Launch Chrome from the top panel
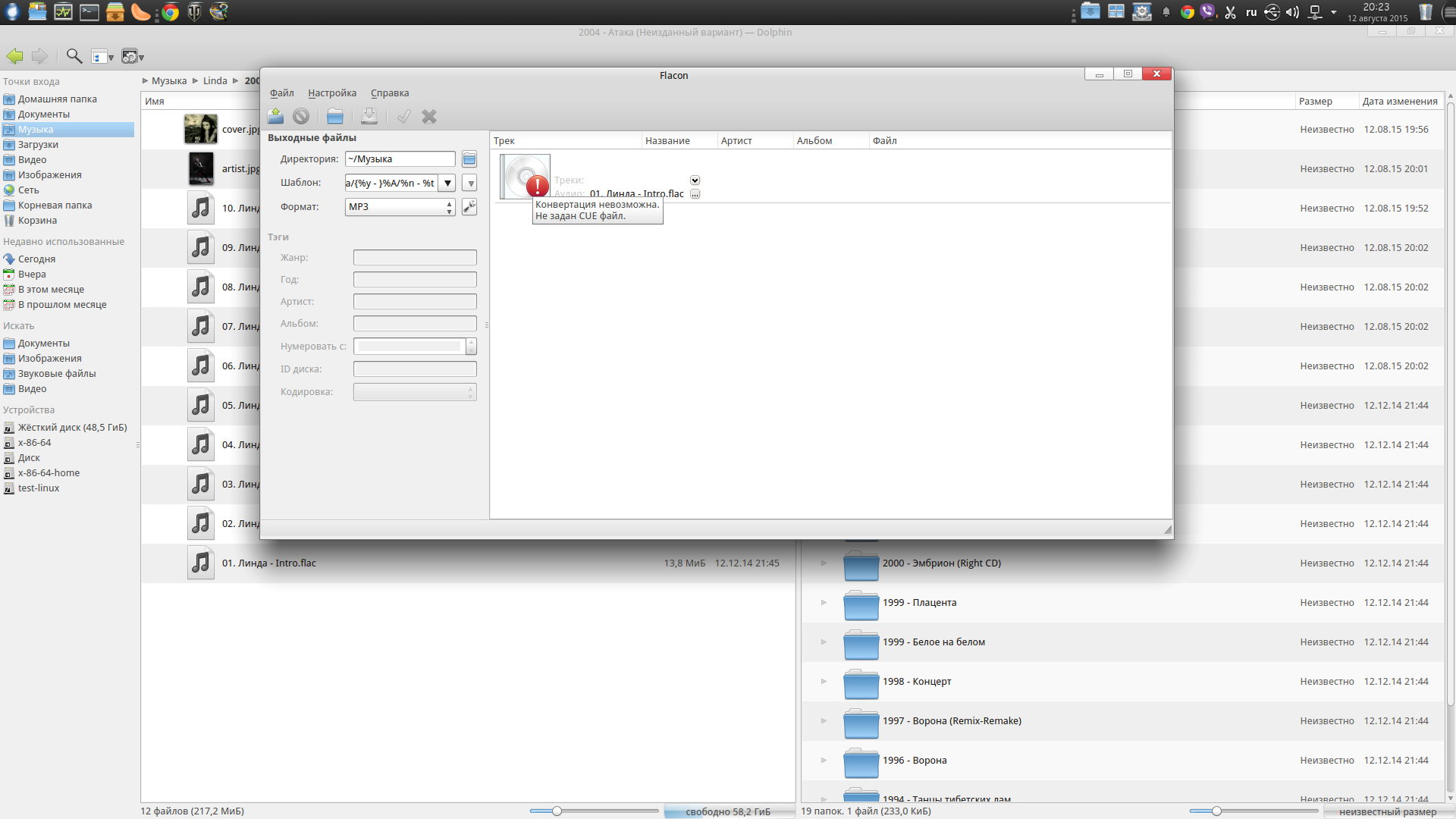Image resolution: width=1456 pixels, height=819 pixels. pyautogui.click(x=170, y=11)
